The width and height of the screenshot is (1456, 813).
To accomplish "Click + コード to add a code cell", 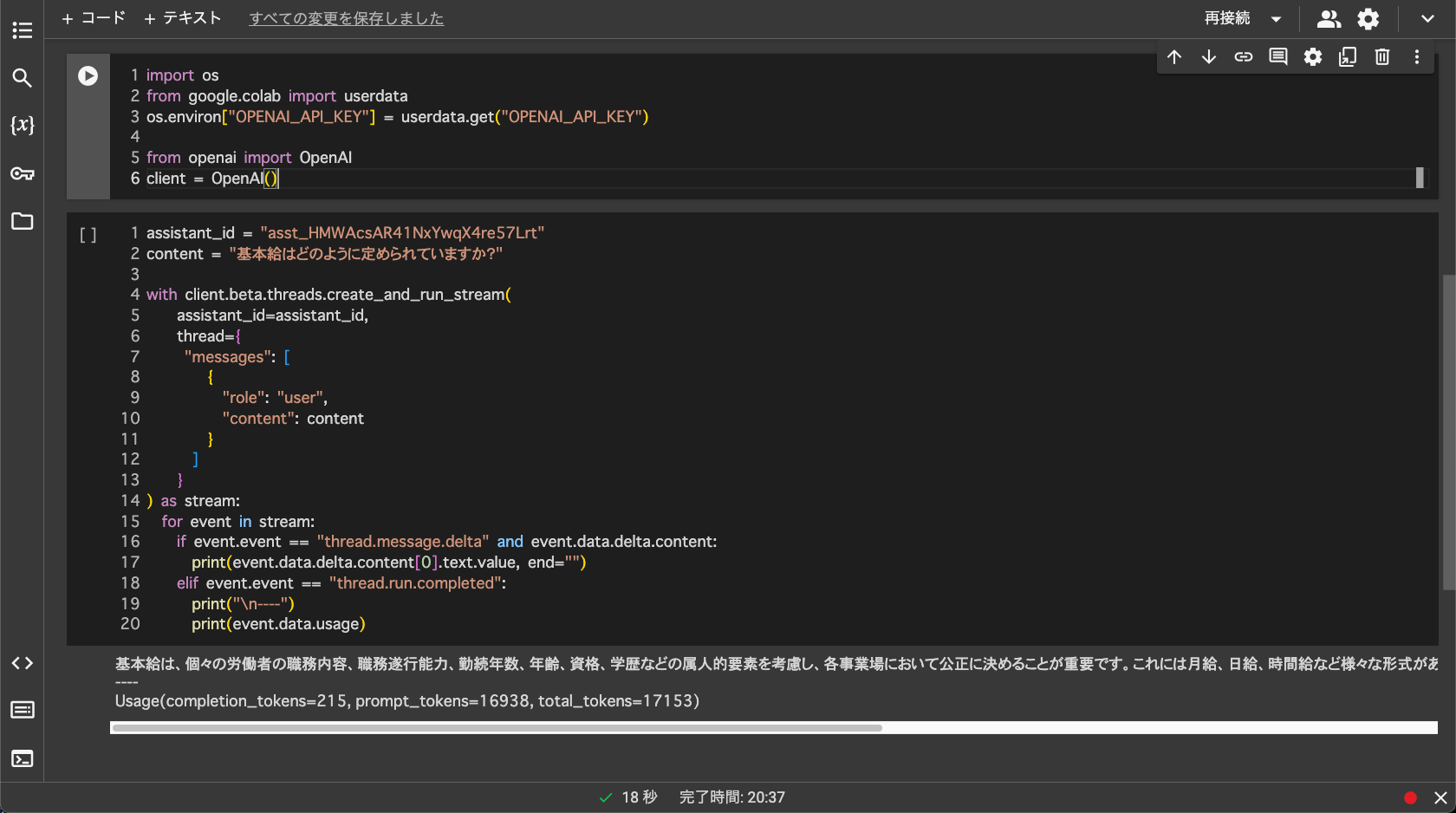I will tap(92, 17).
